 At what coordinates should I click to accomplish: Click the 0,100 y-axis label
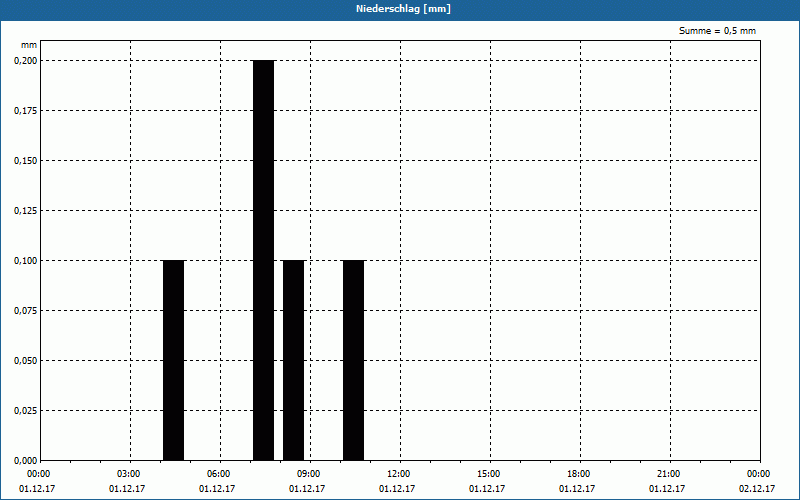[26, 261]
